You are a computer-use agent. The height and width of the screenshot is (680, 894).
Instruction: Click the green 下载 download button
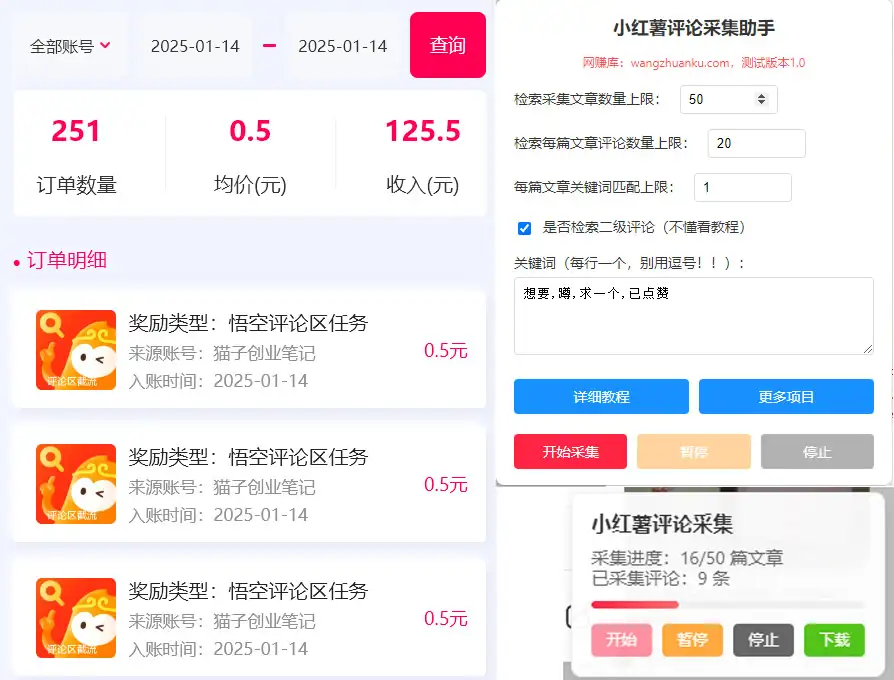[x=834, y=640]
